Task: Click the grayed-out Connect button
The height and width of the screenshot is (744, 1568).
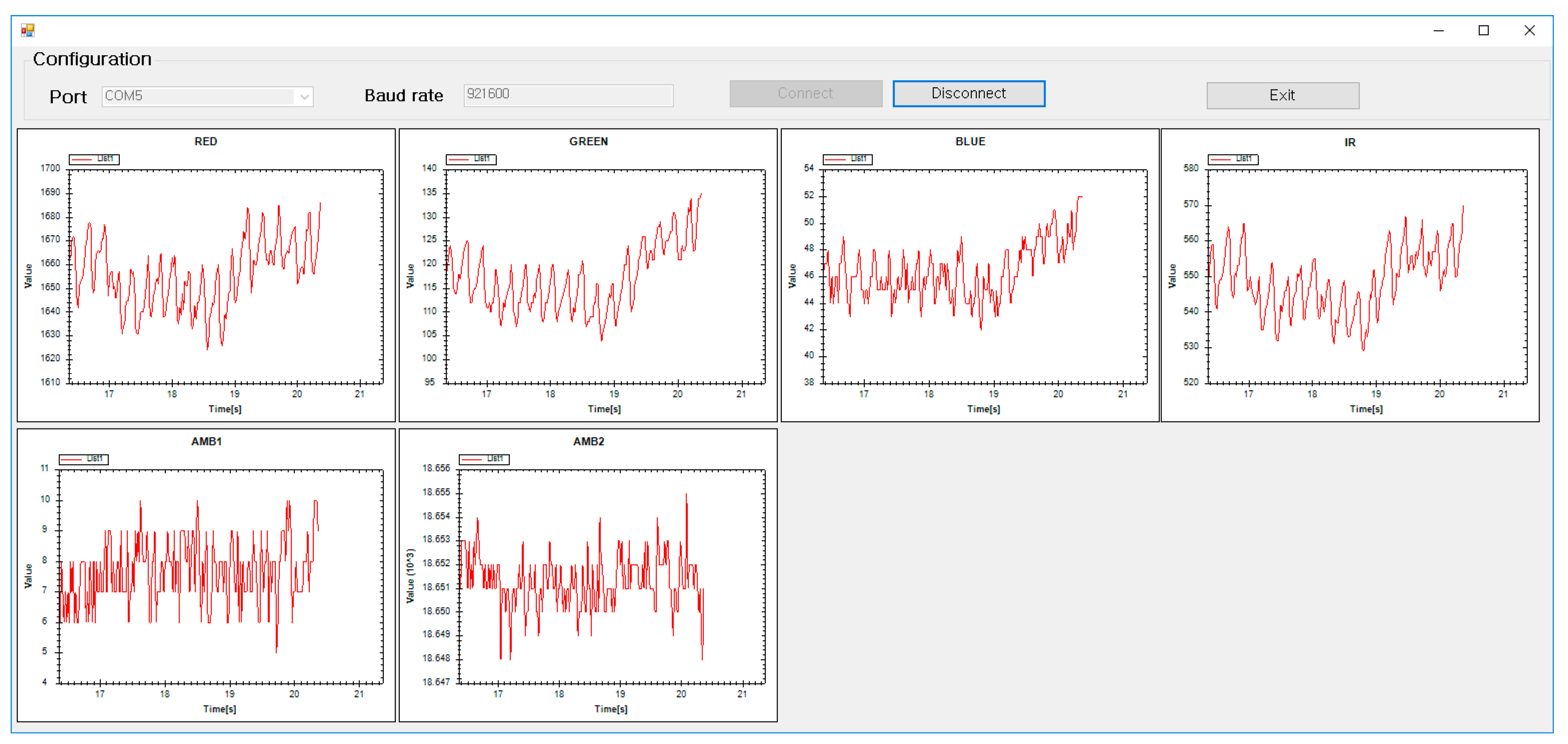Action: 805,94
